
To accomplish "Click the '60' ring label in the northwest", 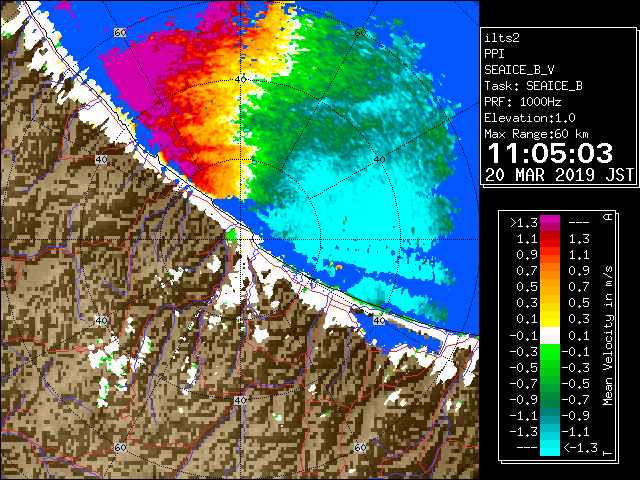I will point(120,32).
